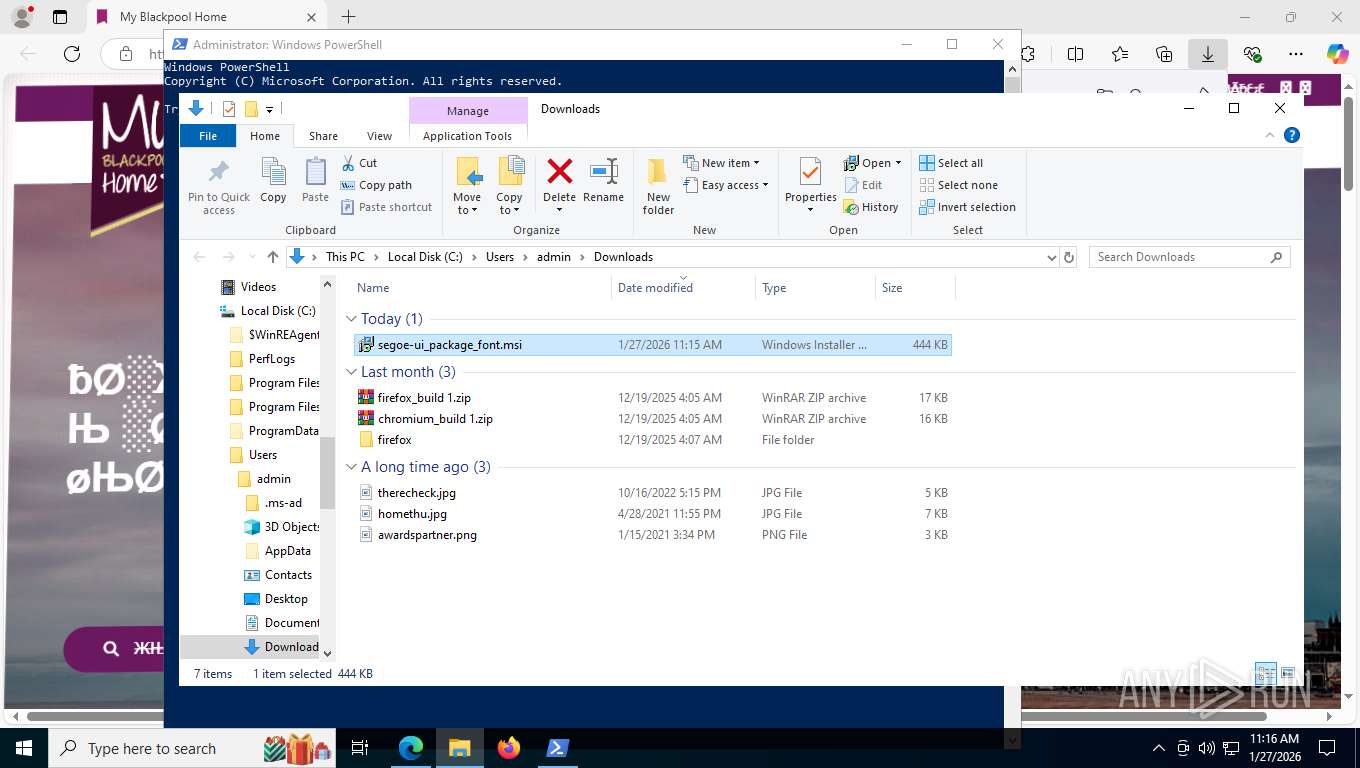Go up one folder level
This screenshot has width=1360, height=768.
[273, 257]
